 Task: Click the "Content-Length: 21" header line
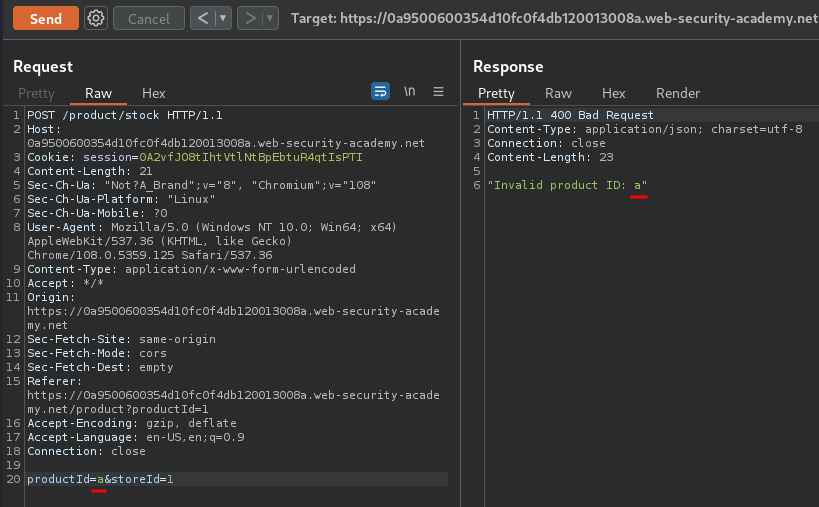(90, 171)
